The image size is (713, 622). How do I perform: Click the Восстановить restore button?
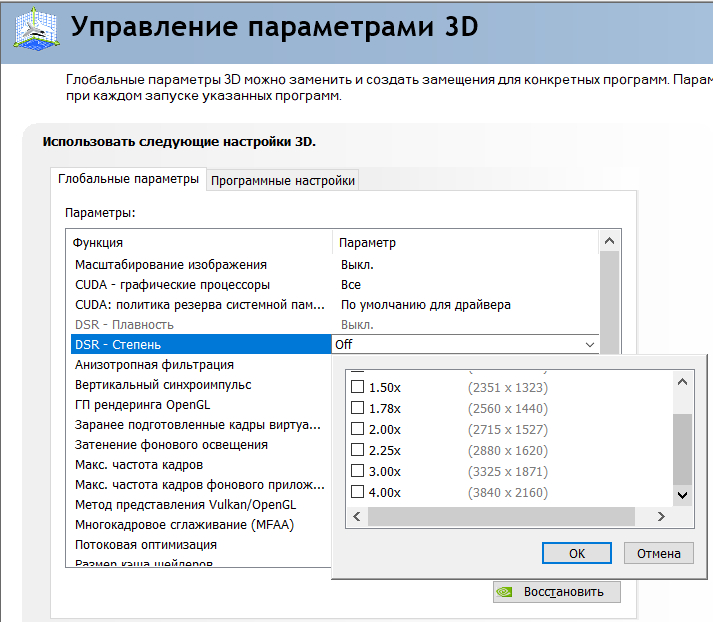[x=557, y=592]
